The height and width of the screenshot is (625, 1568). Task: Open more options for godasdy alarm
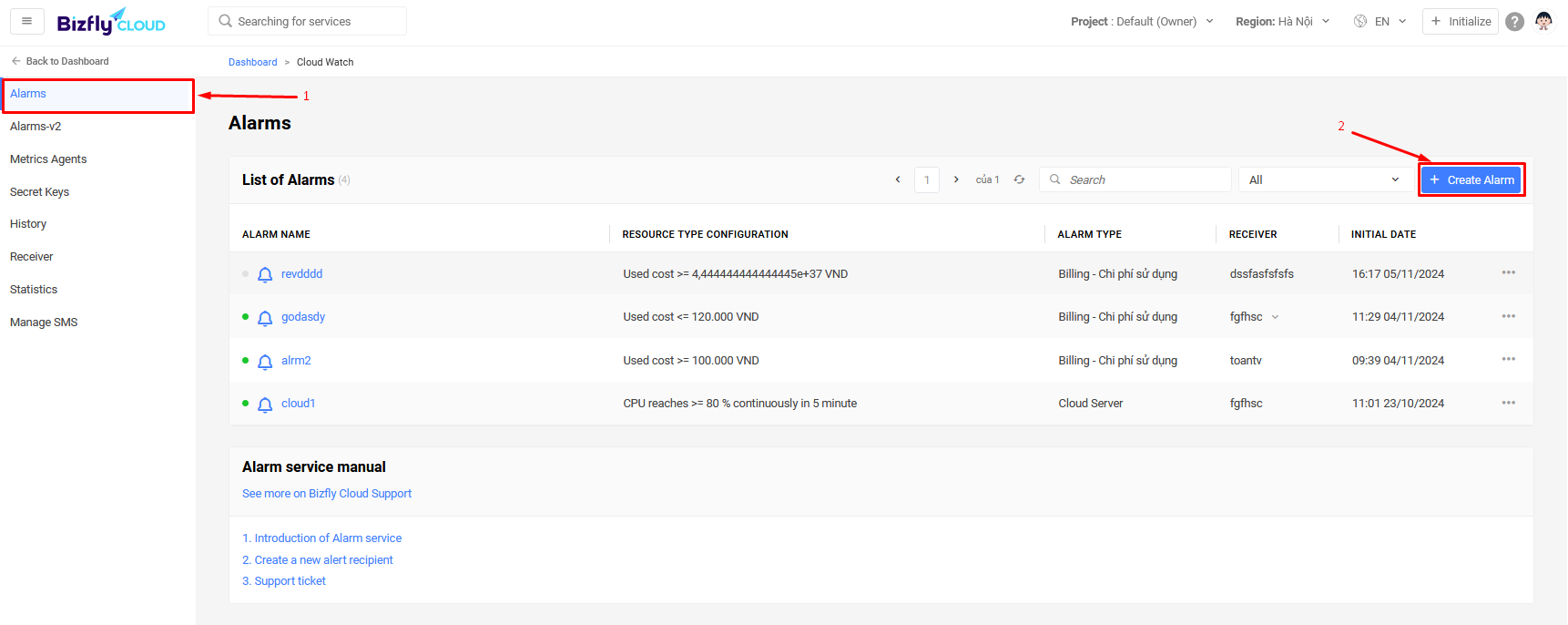point(1509,316)
